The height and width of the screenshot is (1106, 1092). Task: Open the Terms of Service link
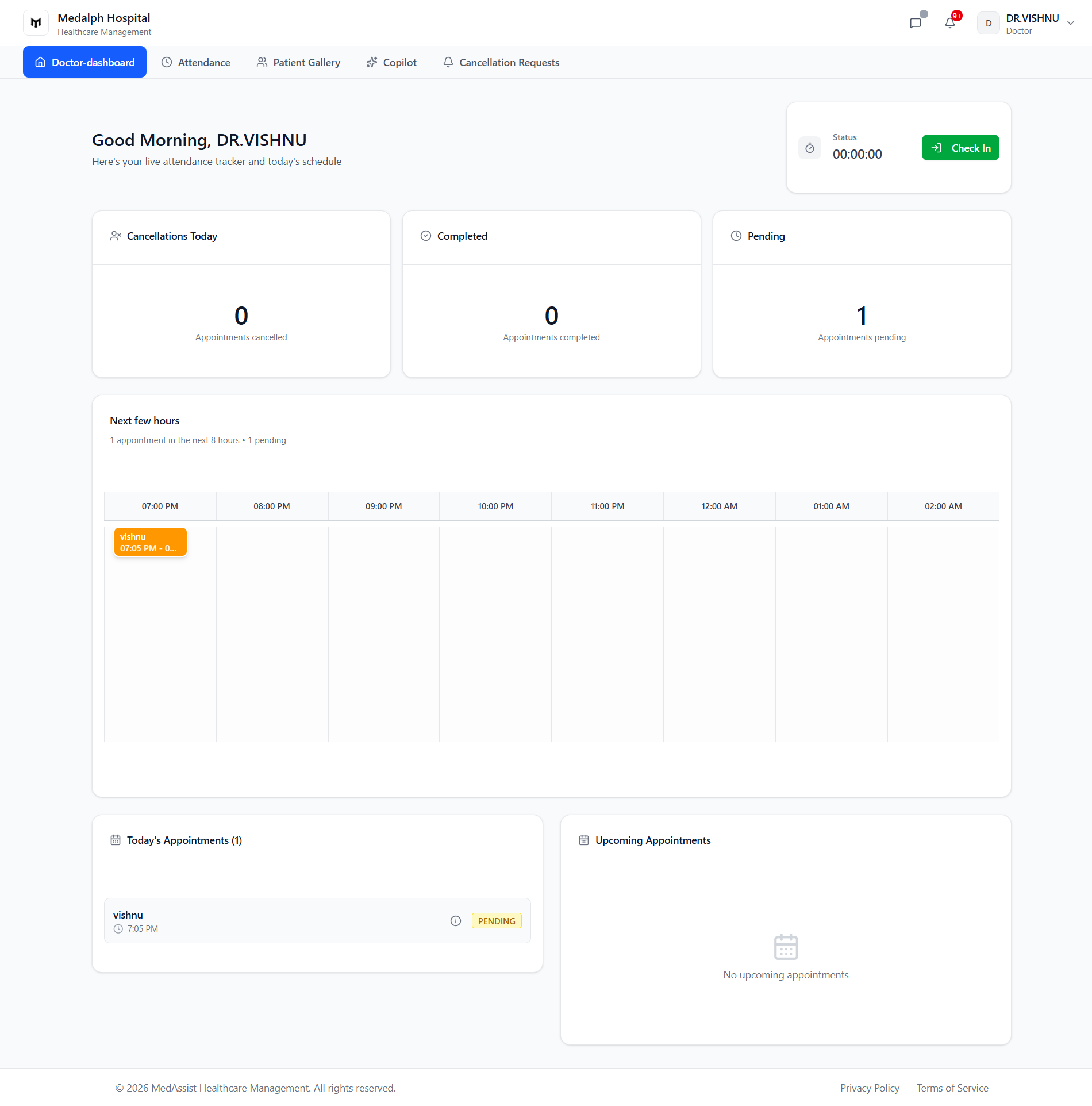(x=952, y=1088)
